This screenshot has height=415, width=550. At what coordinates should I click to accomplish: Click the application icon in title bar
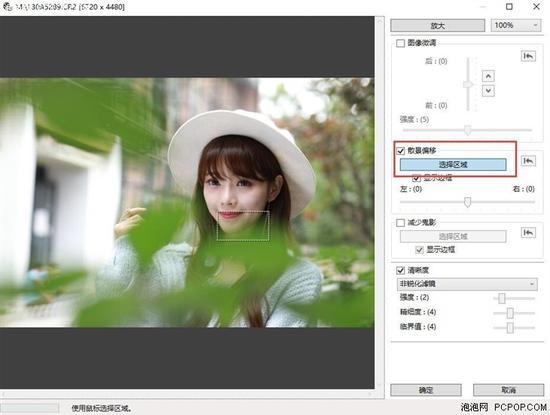pos(7,7)
